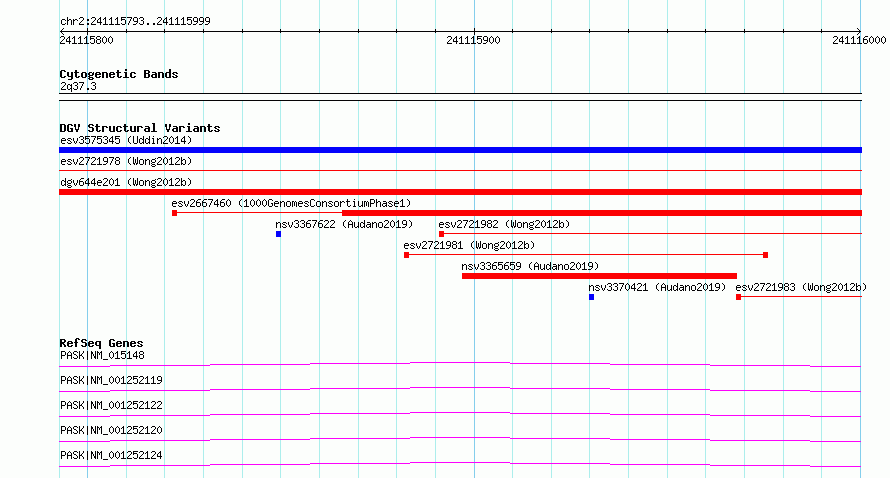Screen dimensions: 890x478
Task: Open the esv2721982 (Wong2012b) label
Action: click(x=504, y=224)
